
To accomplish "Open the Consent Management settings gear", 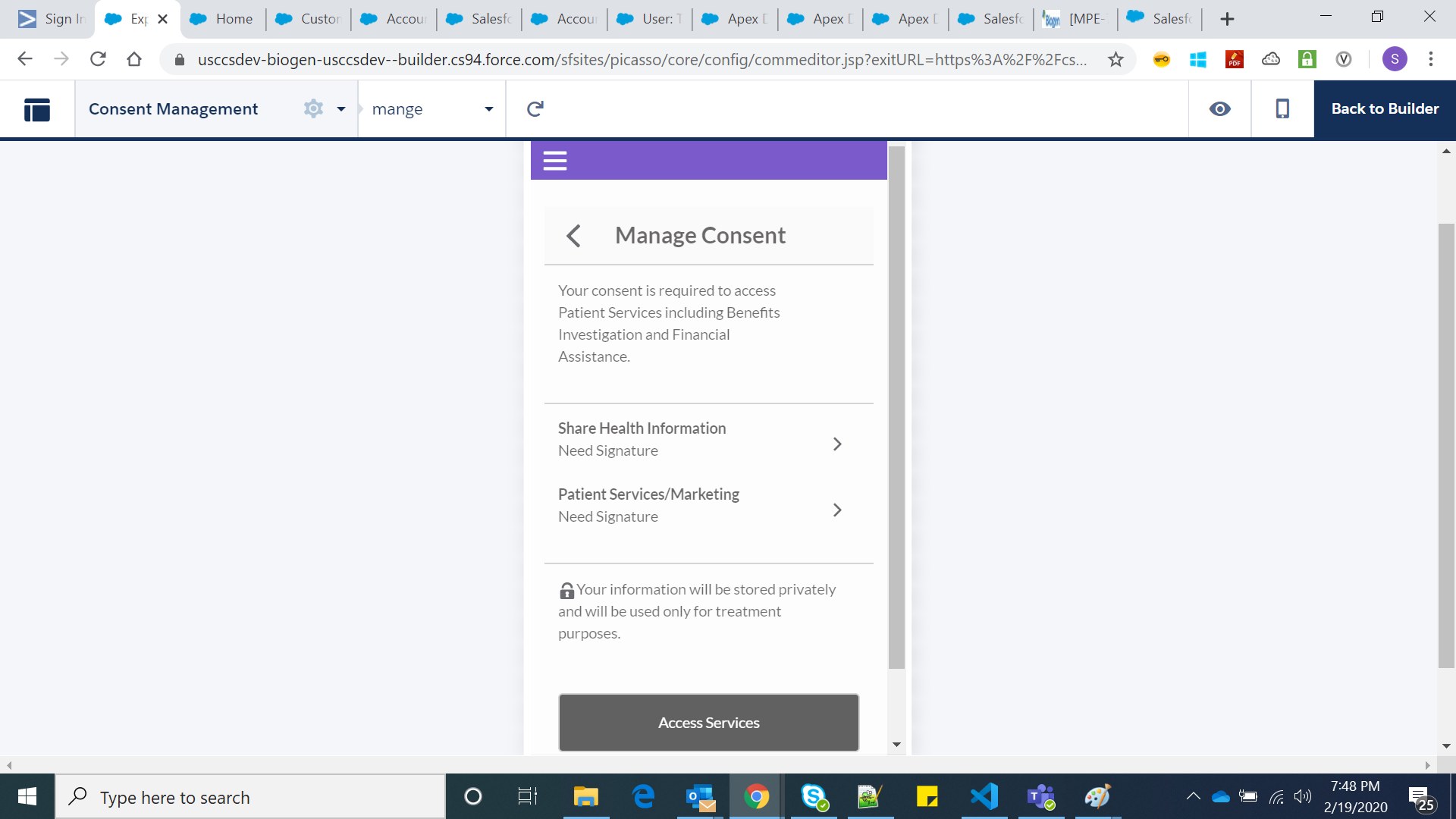I will [x=313, y=108].
